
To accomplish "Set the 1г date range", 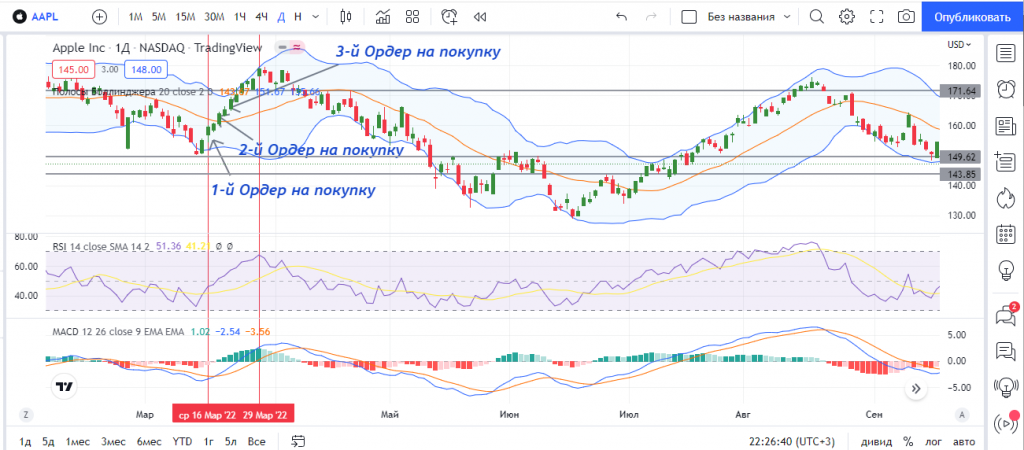I will (x=209, y=442).
